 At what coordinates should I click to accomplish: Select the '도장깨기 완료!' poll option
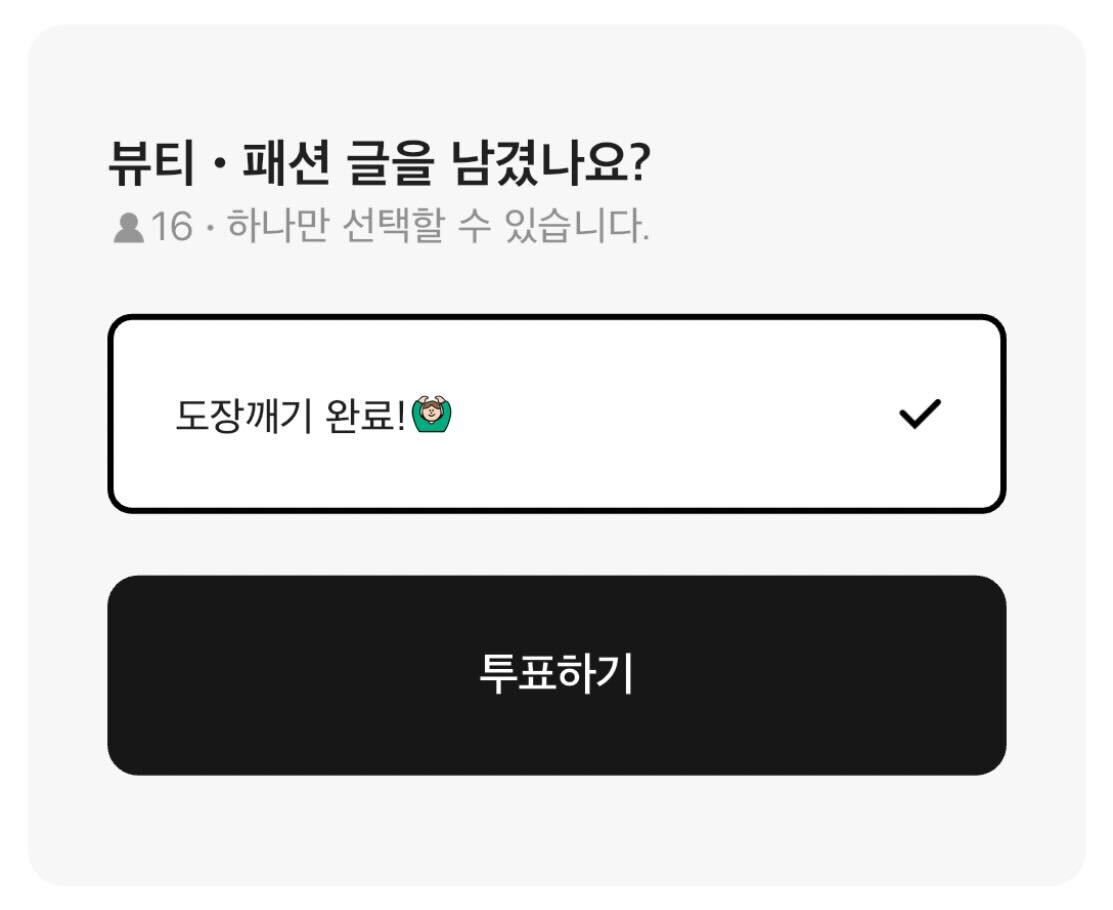[556, 414]
